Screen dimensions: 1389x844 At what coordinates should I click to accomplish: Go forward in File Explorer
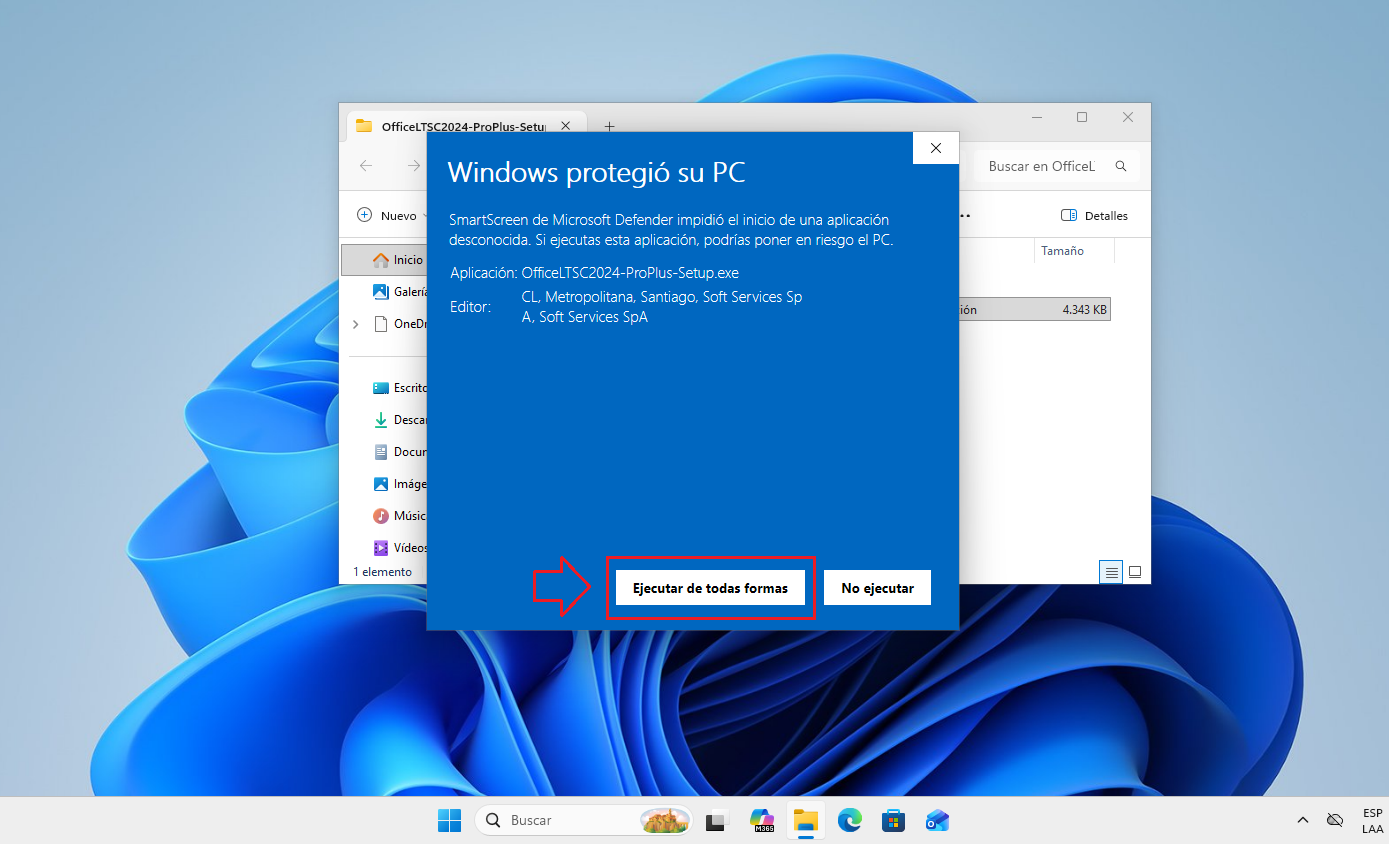click(x=413, y=166)
